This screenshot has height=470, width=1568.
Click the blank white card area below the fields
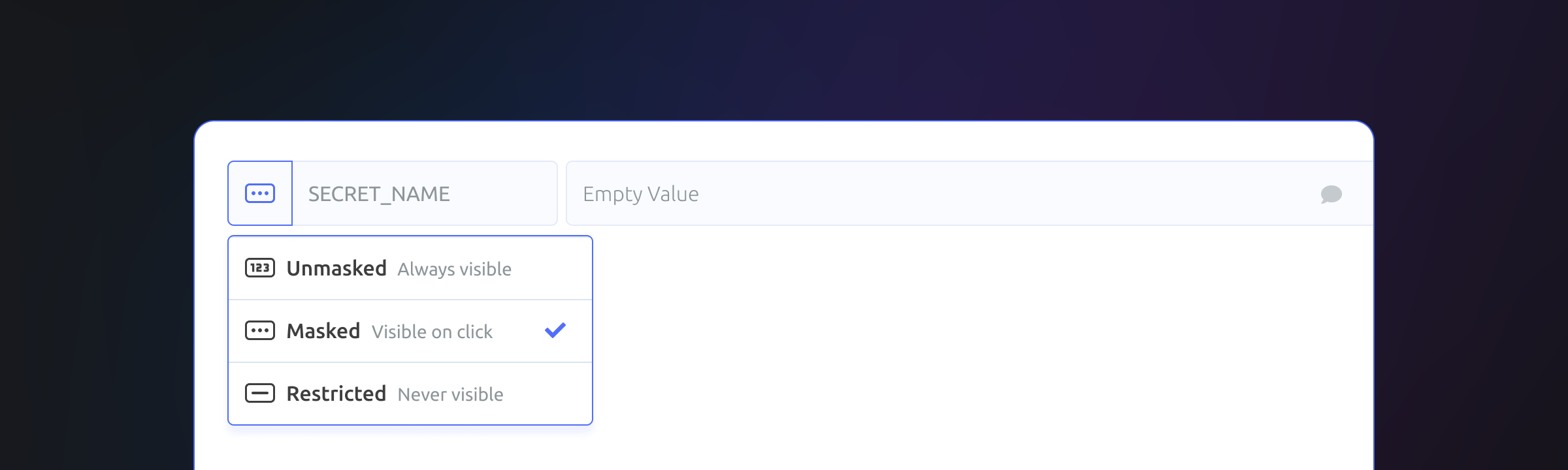980,346
